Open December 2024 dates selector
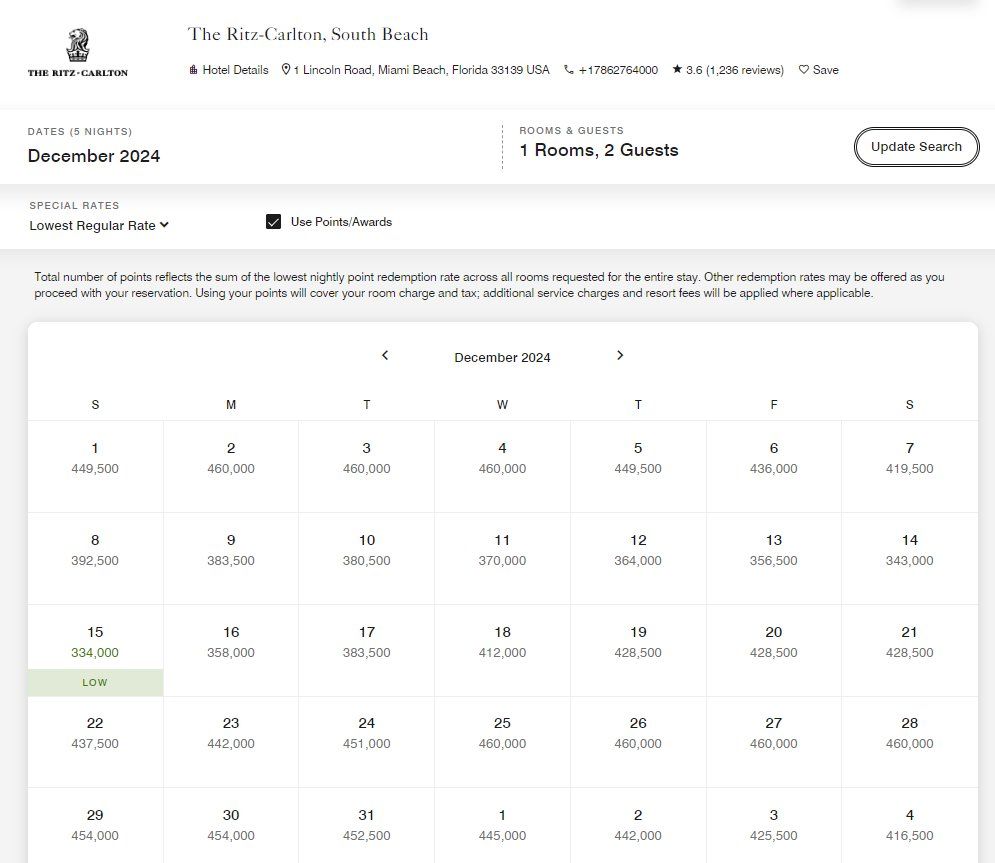The height and width of the screenshot is (863, 995). [94, 156]
